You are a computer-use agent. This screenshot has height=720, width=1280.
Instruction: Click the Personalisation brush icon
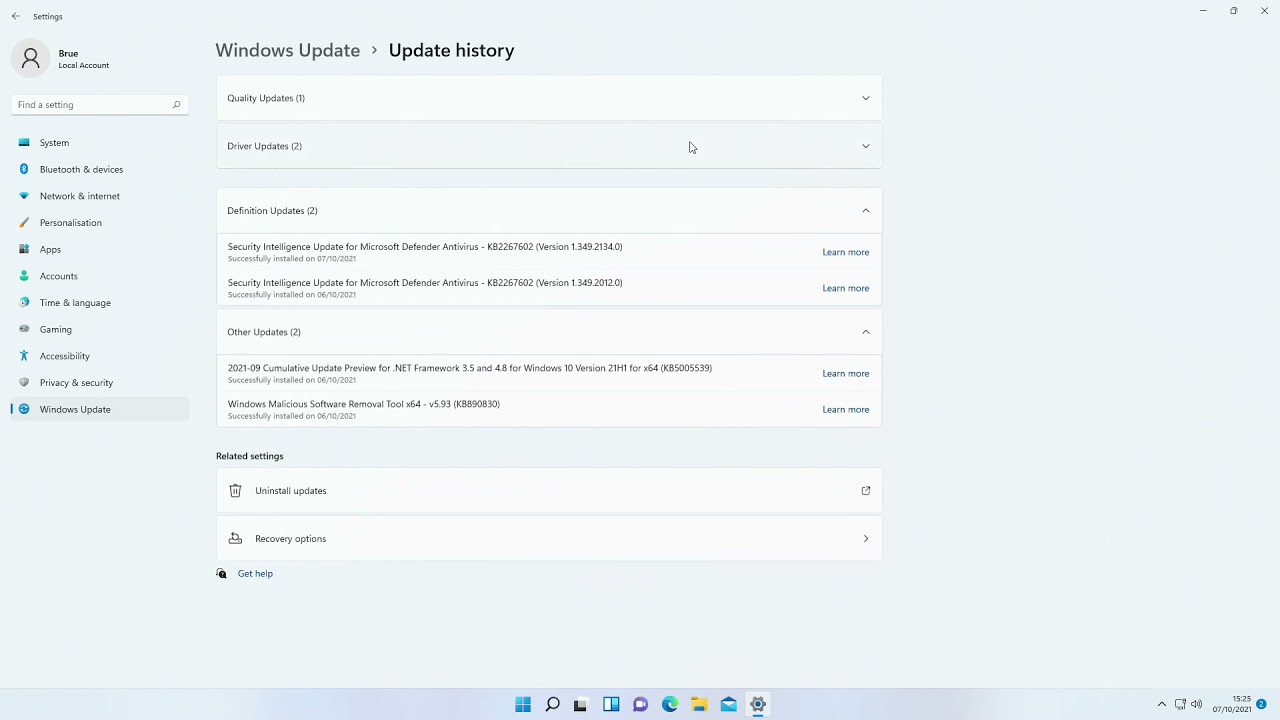coord(24,222)
